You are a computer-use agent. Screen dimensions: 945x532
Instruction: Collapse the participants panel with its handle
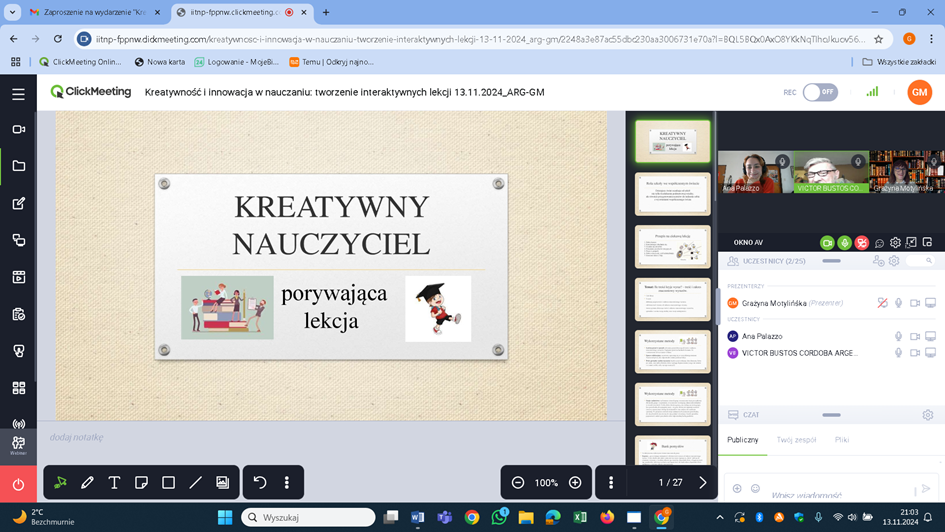click(x=831, y=261)
